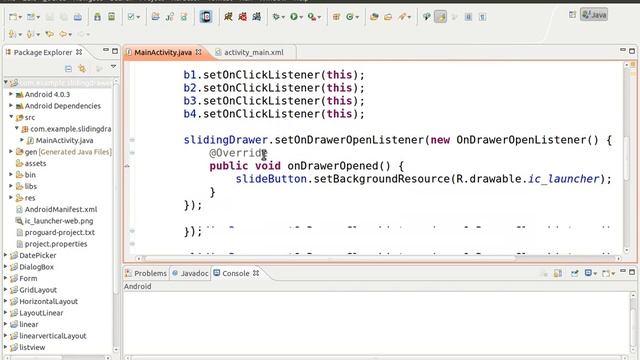
Task: Open the Javadoc tab
Action: [191, 273]
